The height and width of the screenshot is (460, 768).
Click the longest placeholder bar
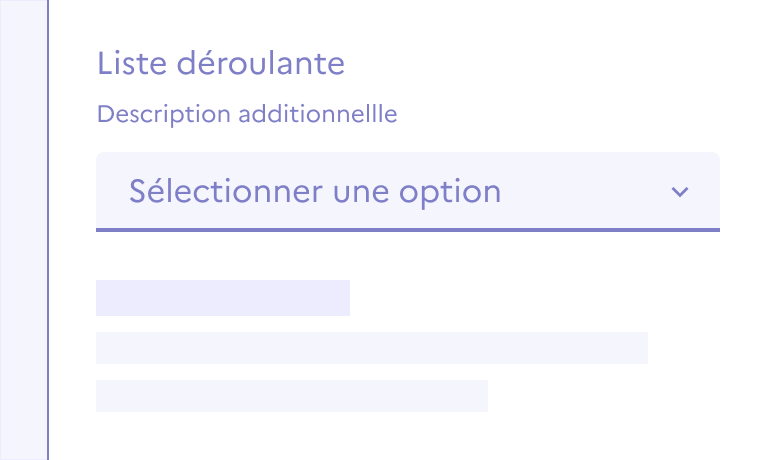[371, 347]
